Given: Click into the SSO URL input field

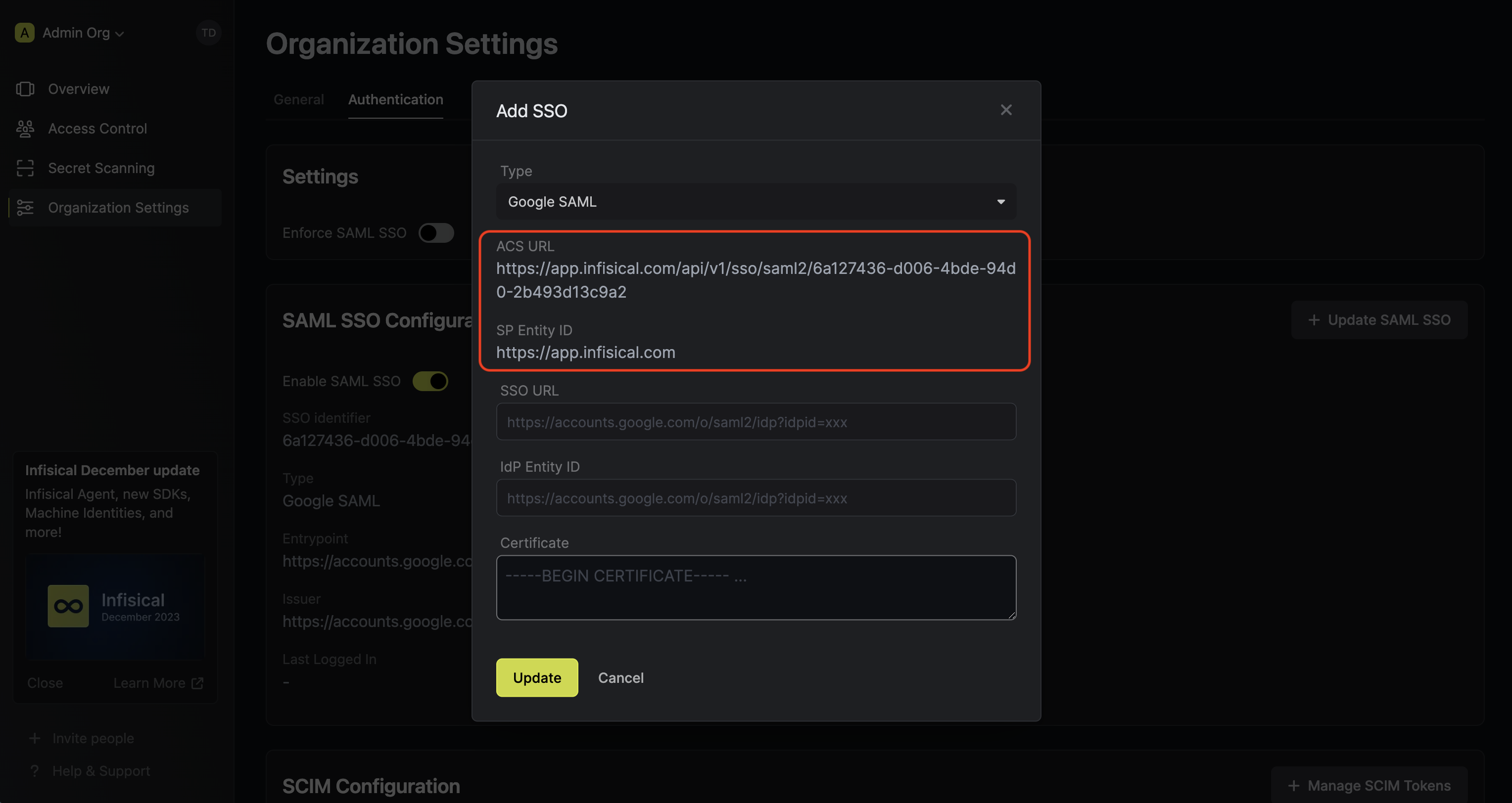Looking at the screenshot, I should click(756, 421).
